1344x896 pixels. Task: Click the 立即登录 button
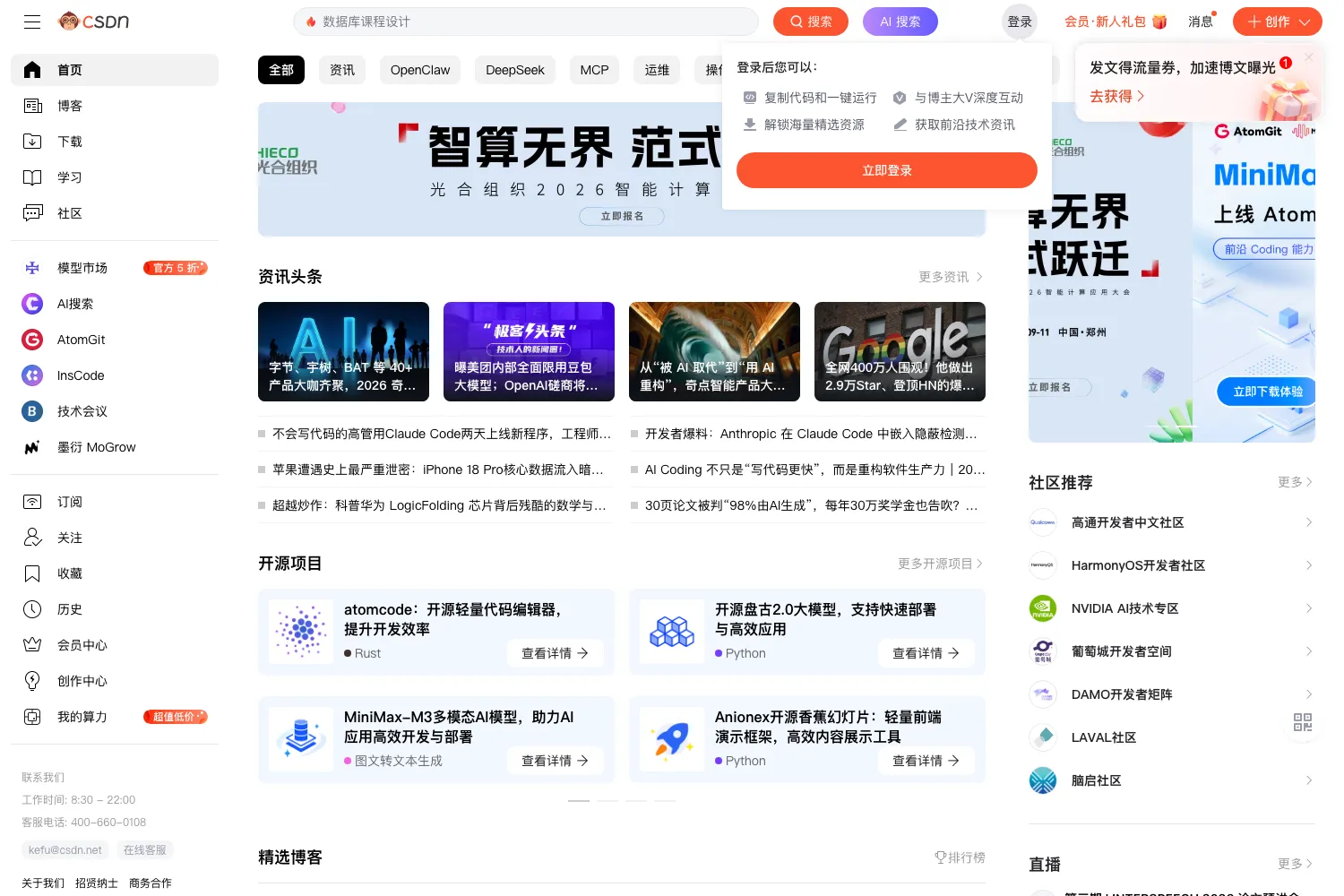pyautogui.click(x=887, y=170)
